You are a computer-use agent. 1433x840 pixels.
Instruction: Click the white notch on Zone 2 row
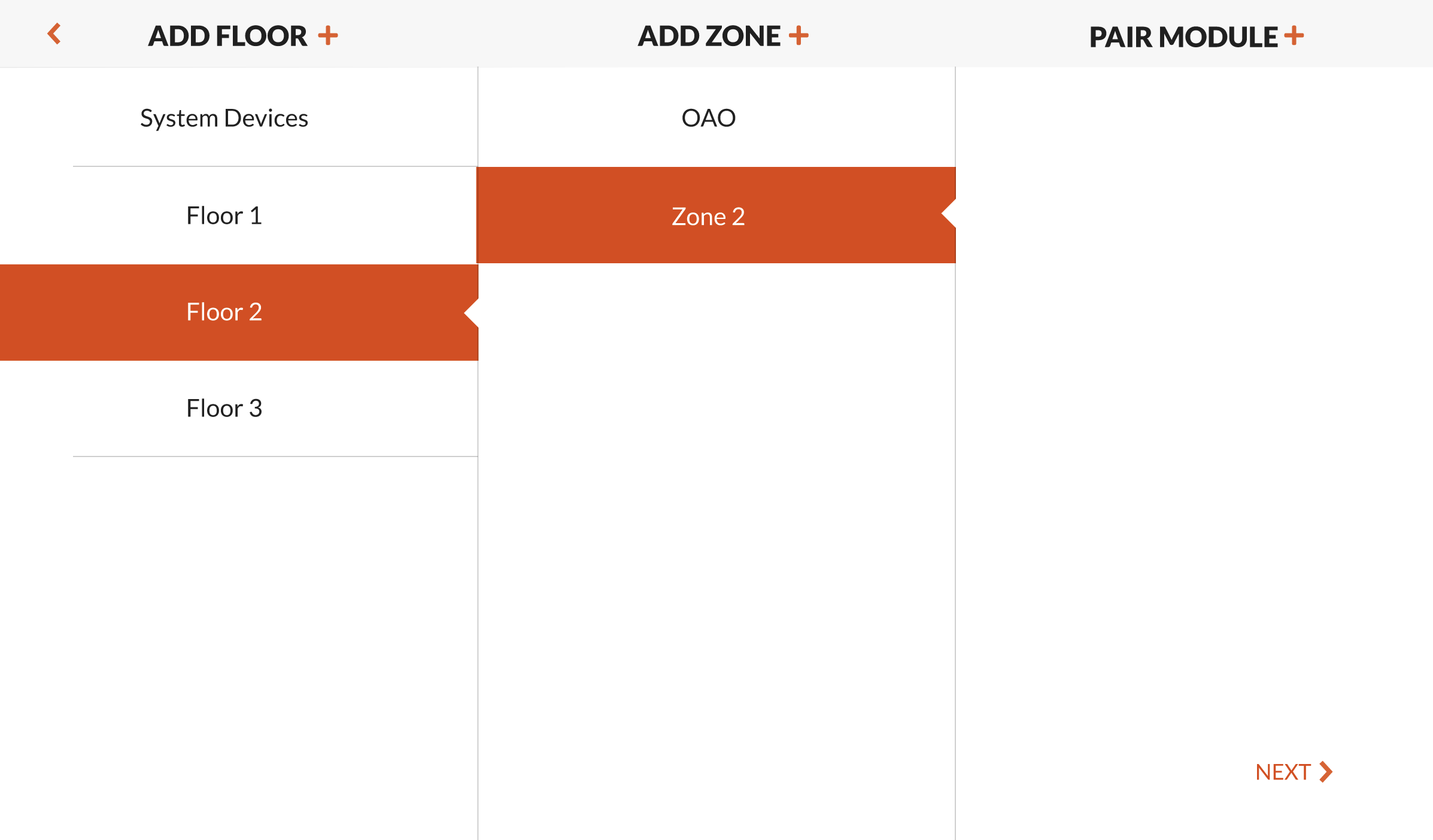[x=949, y=214]
